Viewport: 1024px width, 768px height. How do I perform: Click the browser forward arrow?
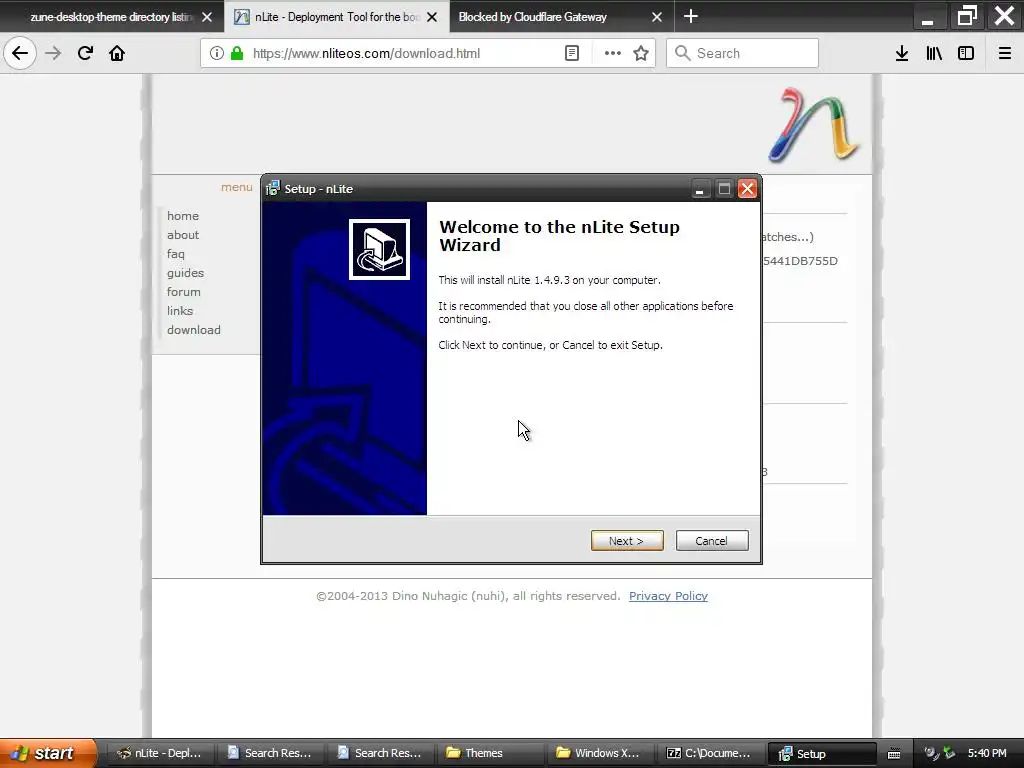53,54
